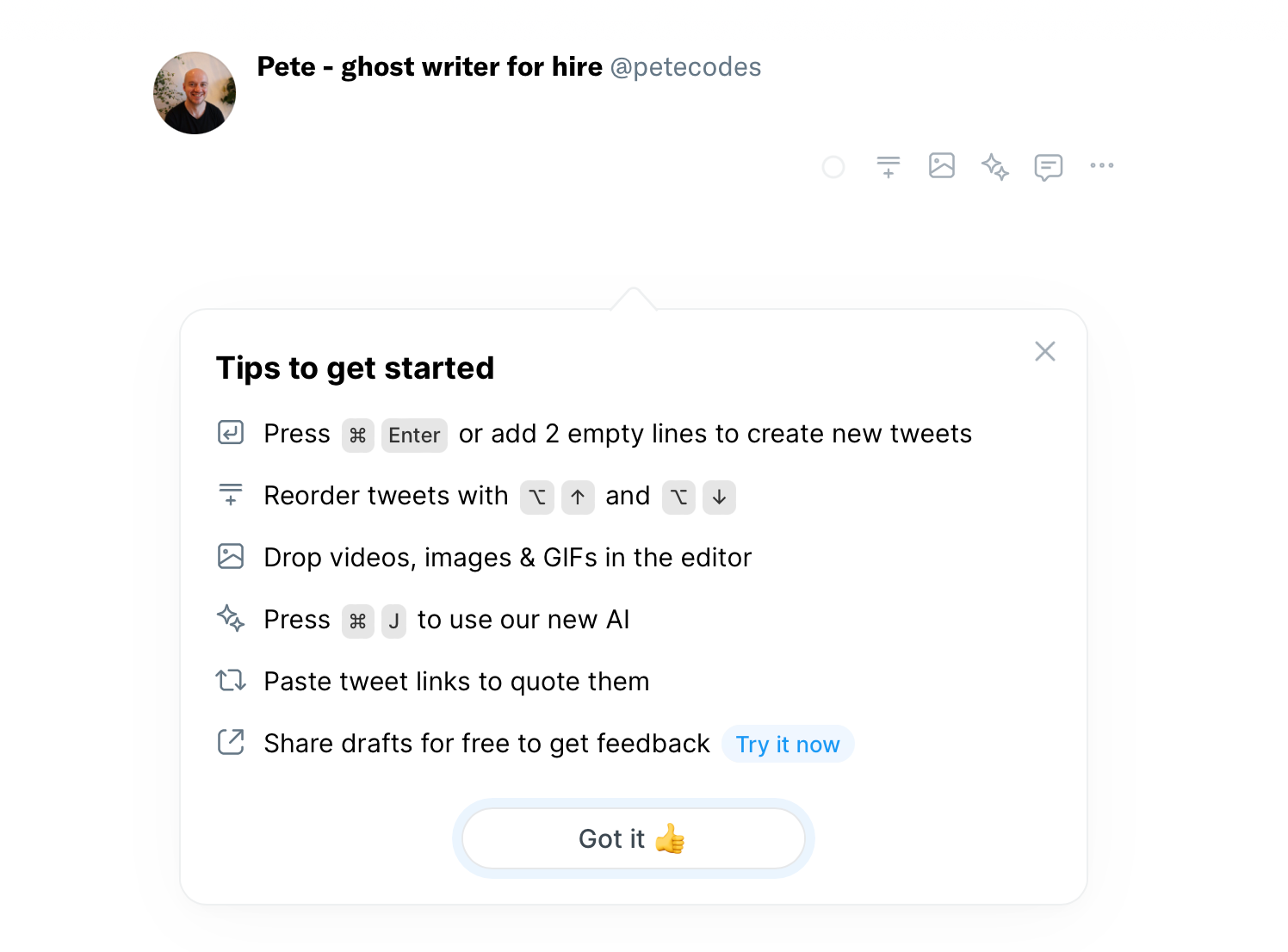Click the image icon beside Drop videos tip
Viewport: 1288px width, 952px height.
[231, 556]
